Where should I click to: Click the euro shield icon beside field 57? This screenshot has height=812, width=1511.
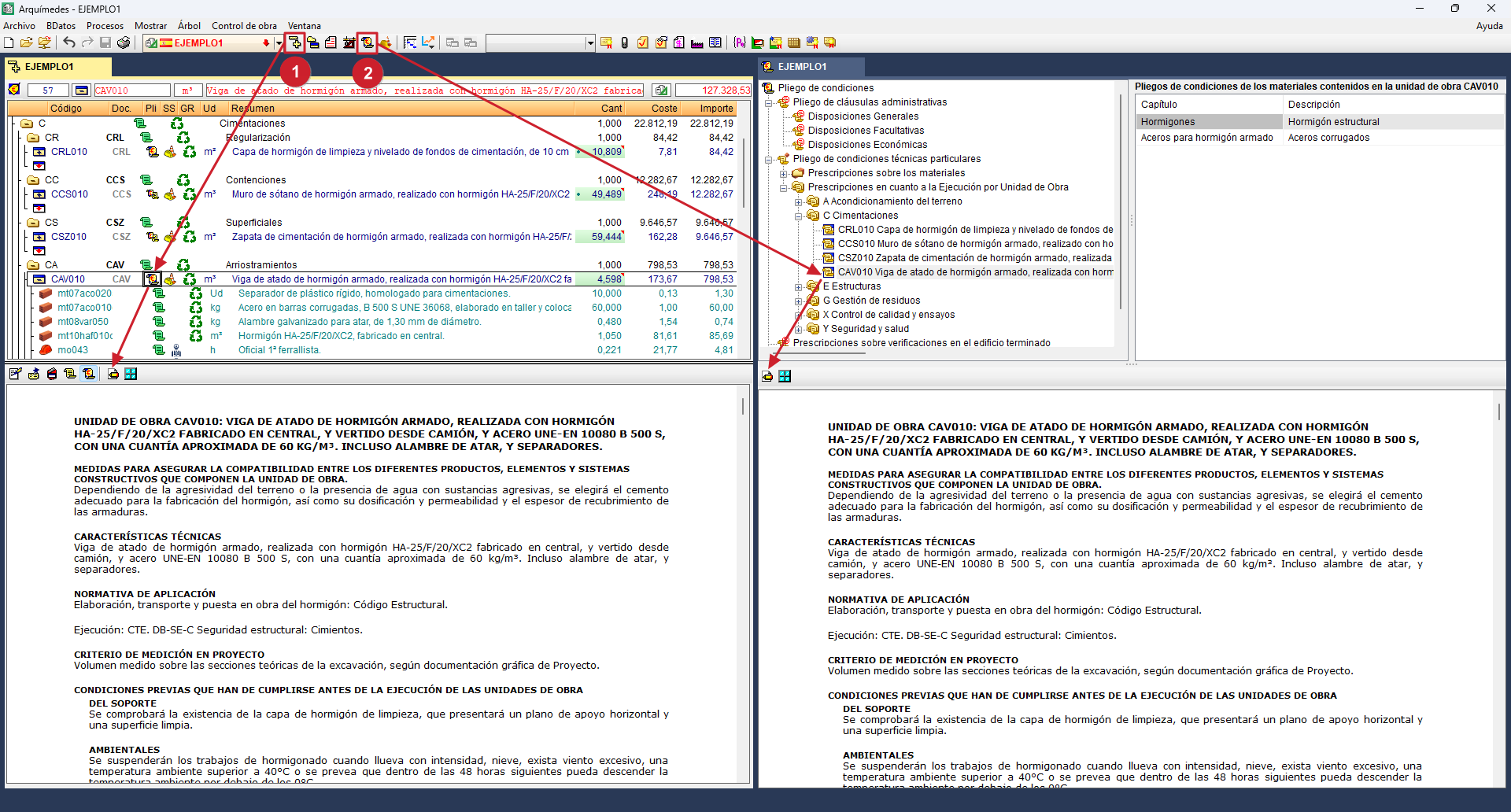[x=14, y=90]
